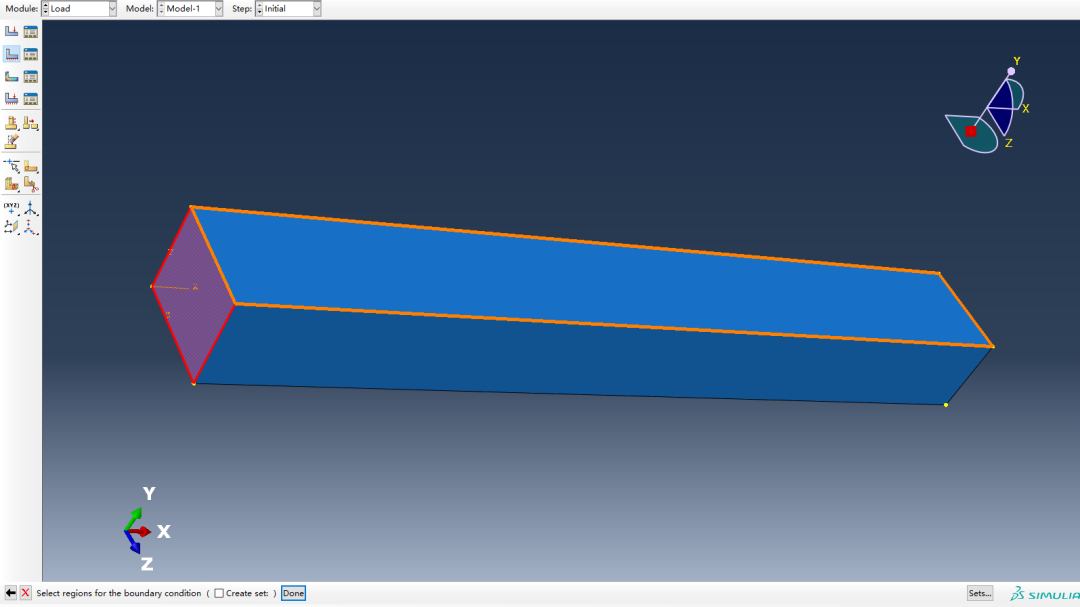The width and height of the screenshot is (1080, 607).
Task: Click the Model field stepper arrows
Action: point(161,9)
